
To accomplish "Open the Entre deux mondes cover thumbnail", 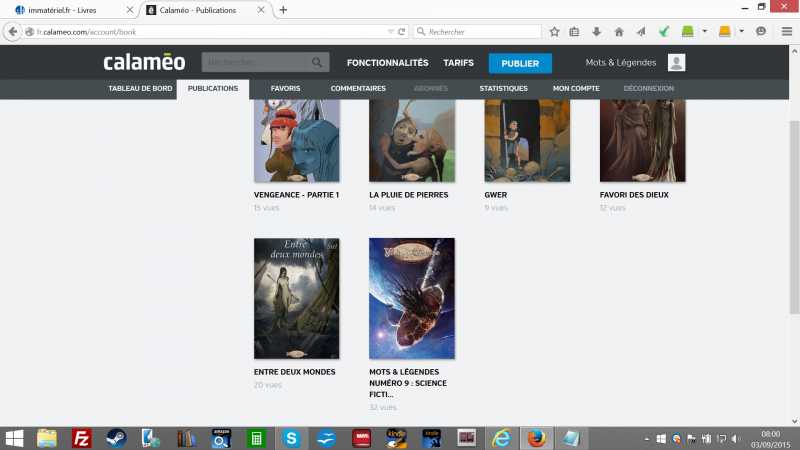I will [296, 298].
